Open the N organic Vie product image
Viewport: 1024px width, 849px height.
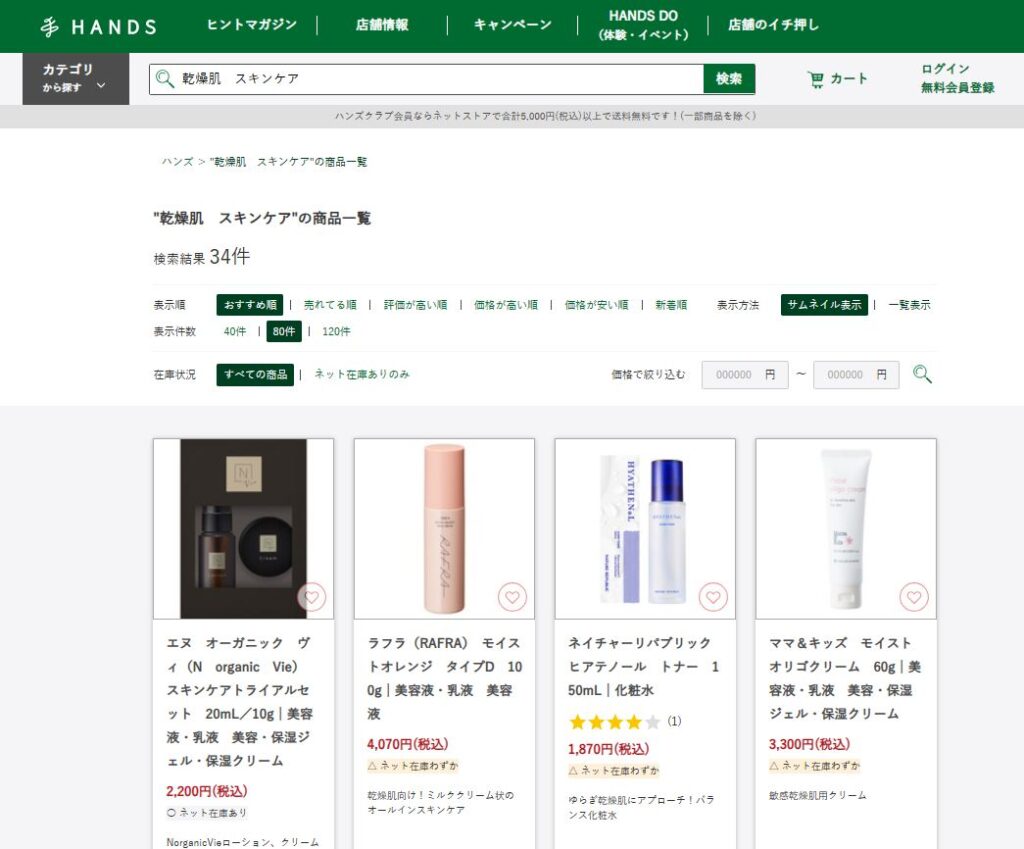(244, 529)
